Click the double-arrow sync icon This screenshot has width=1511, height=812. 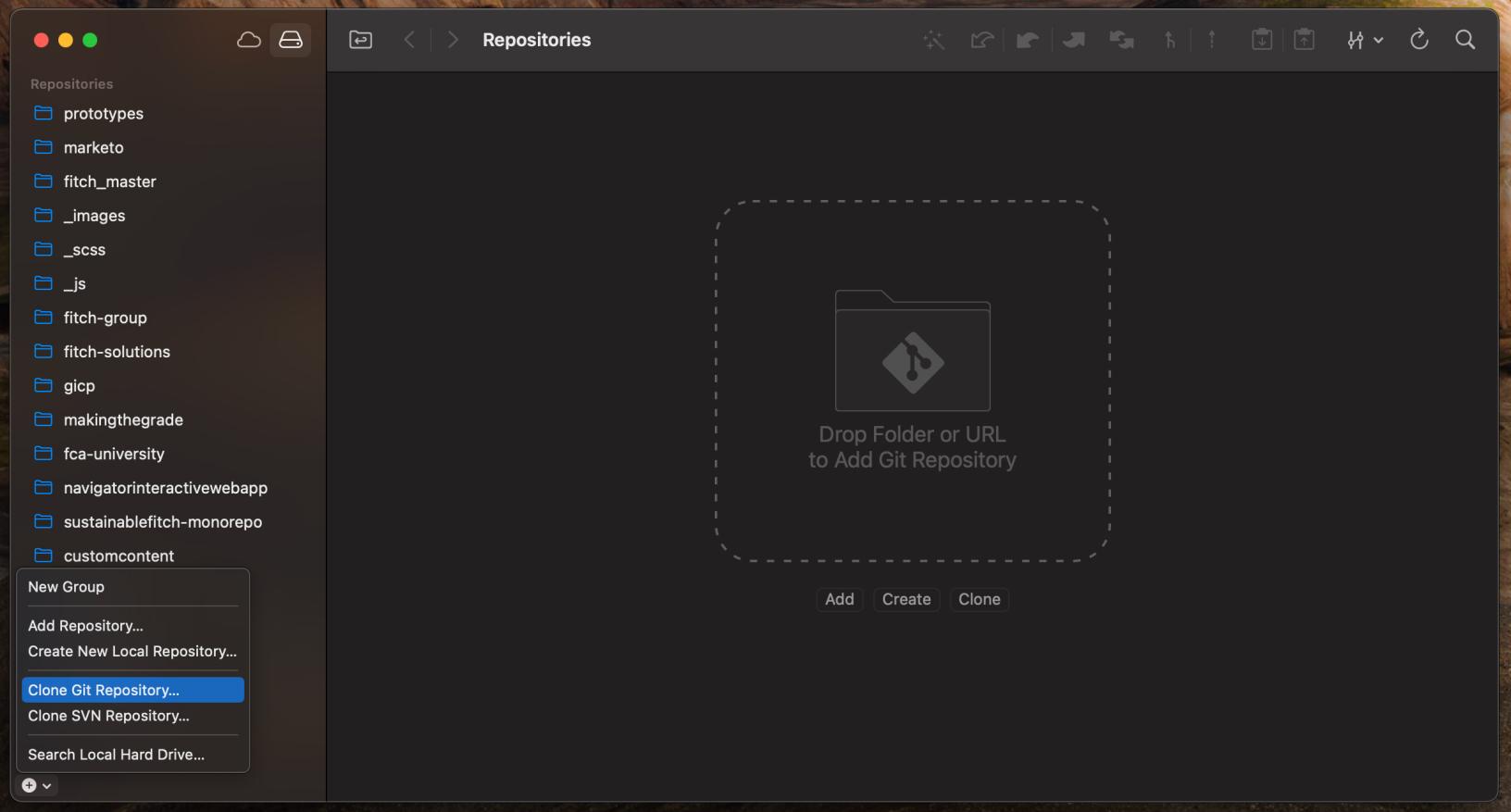(1121, 40)
